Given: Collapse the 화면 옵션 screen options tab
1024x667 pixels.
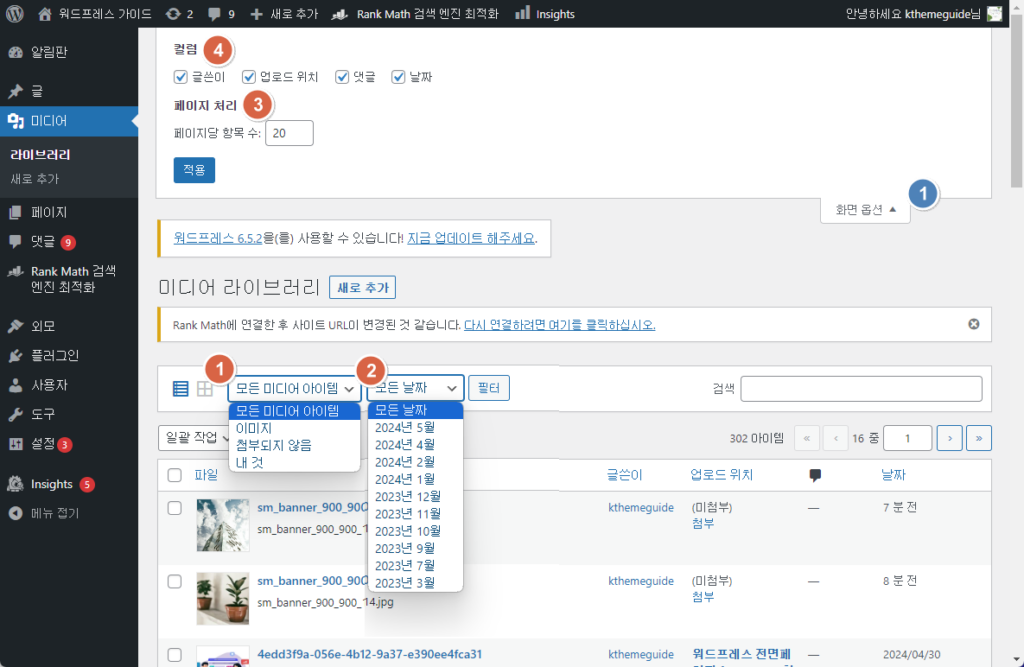Looking at the screenshot, I should pyautogui.click(x=865, y=210).
